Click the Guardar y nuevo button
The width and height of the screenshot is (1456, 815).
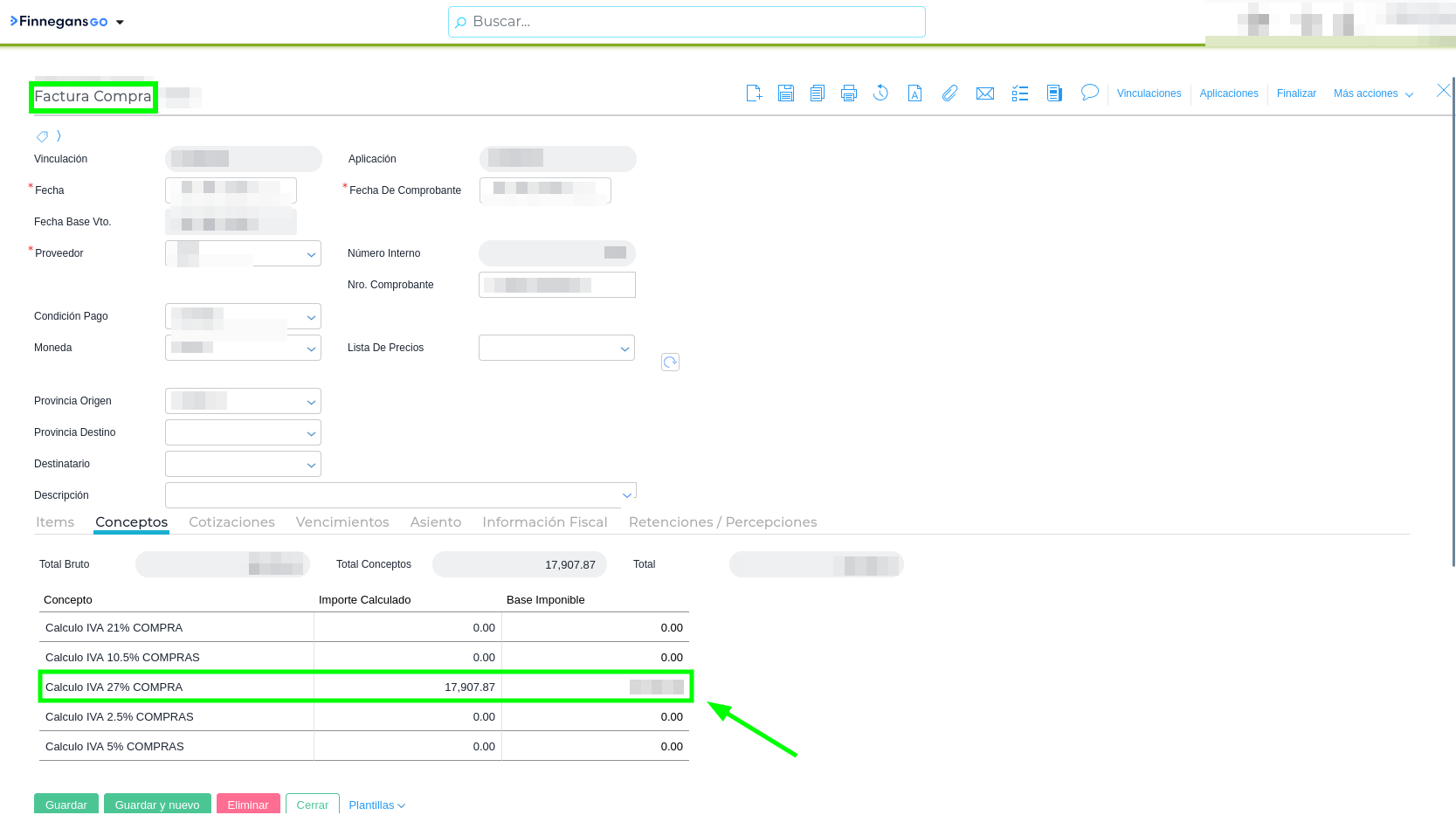[157, 805]
